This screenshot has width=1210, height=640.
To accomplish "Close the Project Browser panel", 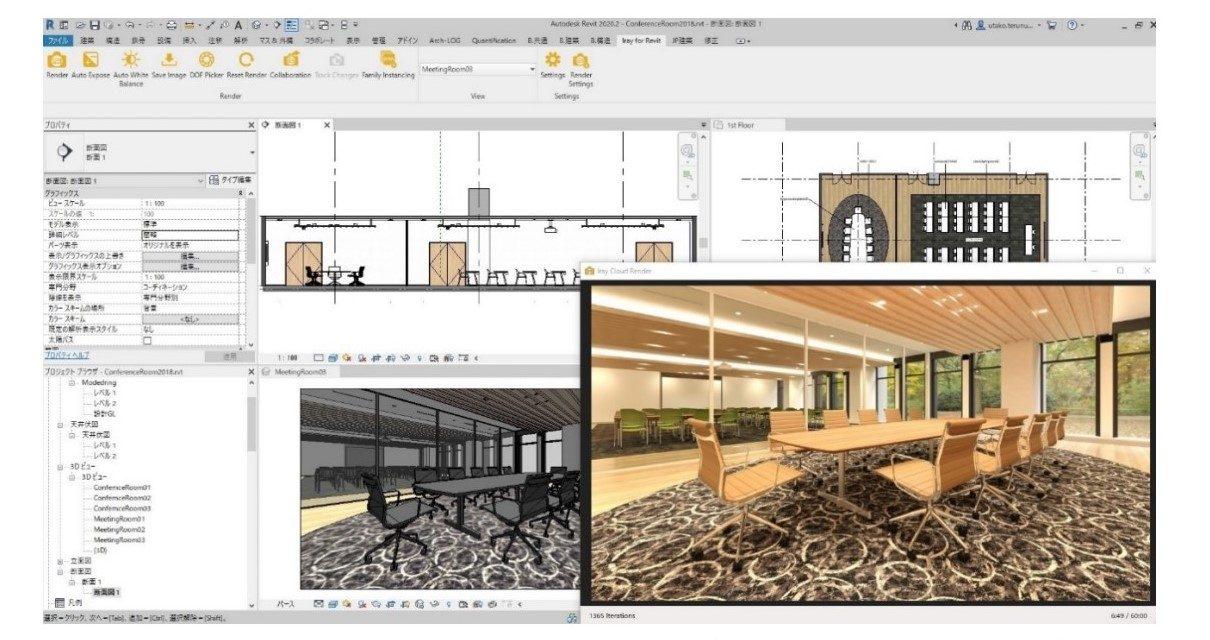I will pyautogui.click(x=251, y=372).
